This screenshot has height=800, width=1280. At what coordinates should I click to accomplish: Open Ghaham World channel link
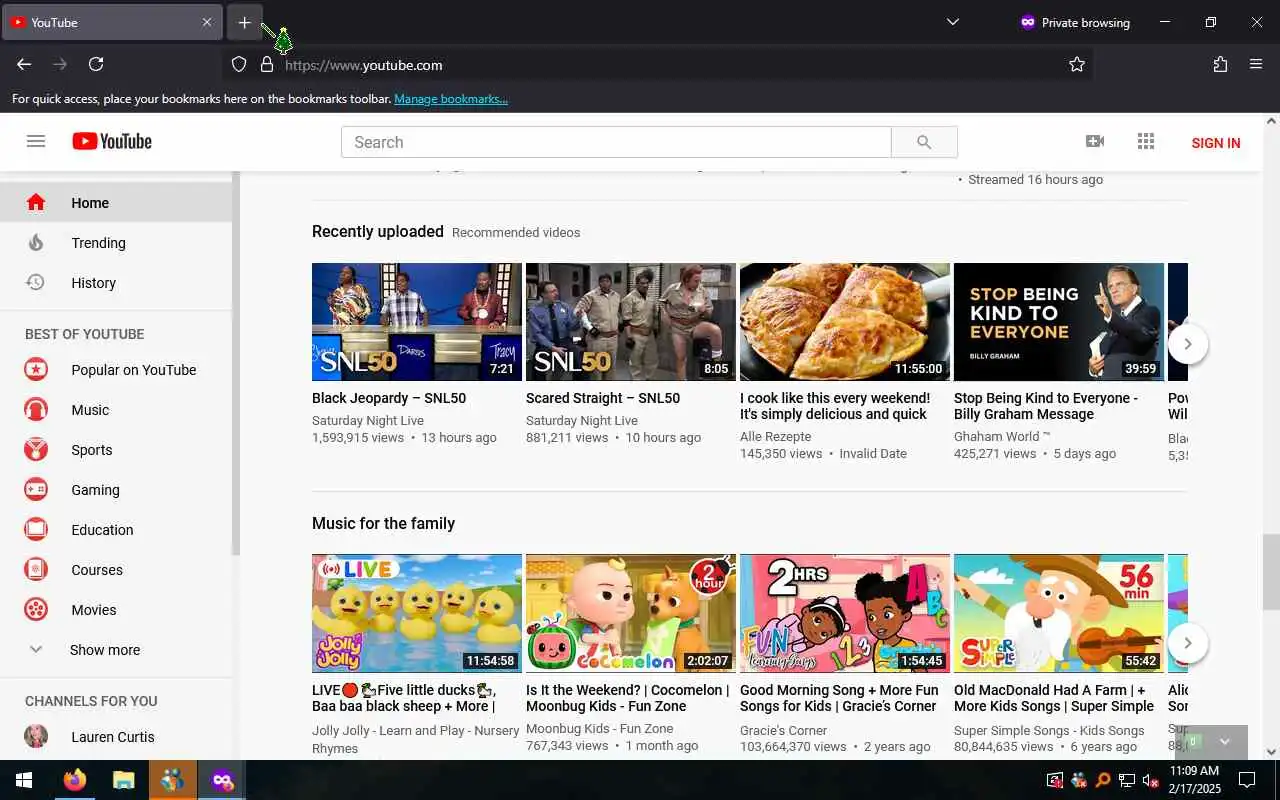pos(1002,437)
